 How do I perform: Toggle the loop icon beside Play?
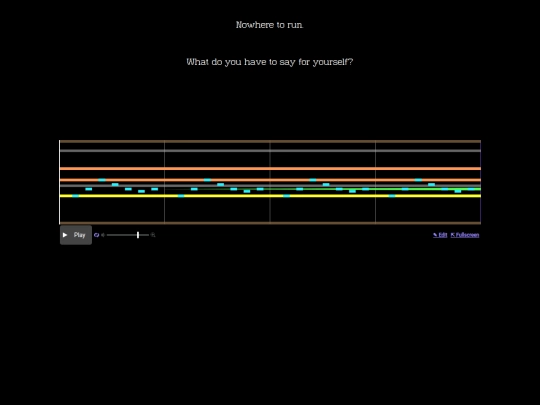click(x=96, y=235)
